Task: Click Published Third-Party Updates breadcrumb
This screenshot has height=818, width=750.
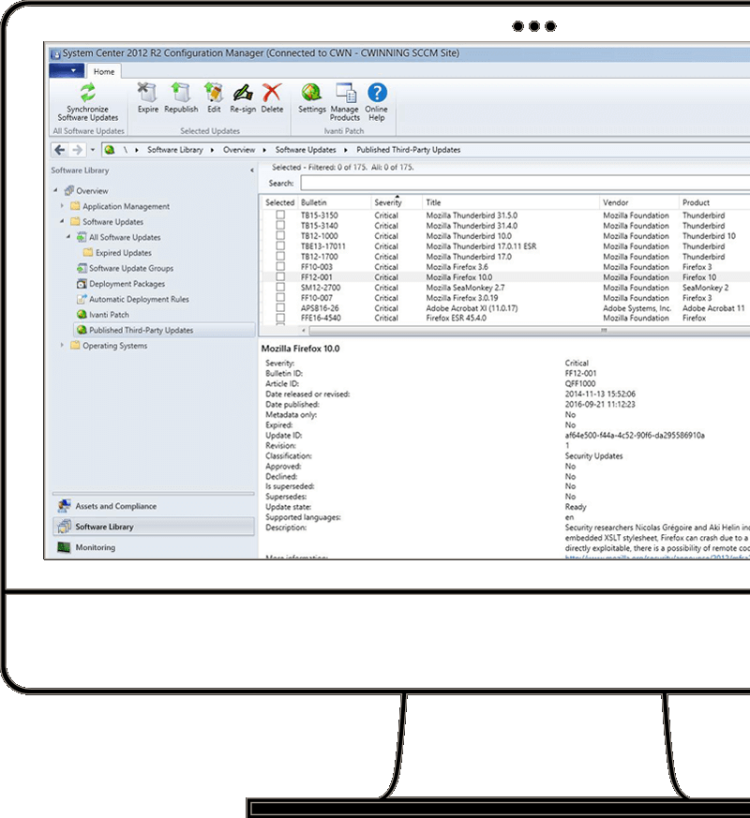Action: point(408,150)
